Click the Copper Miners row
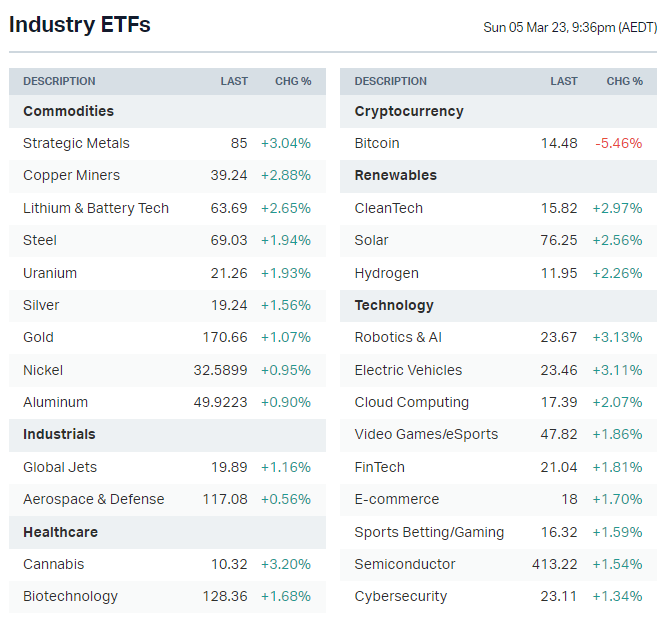 point(71,175)
